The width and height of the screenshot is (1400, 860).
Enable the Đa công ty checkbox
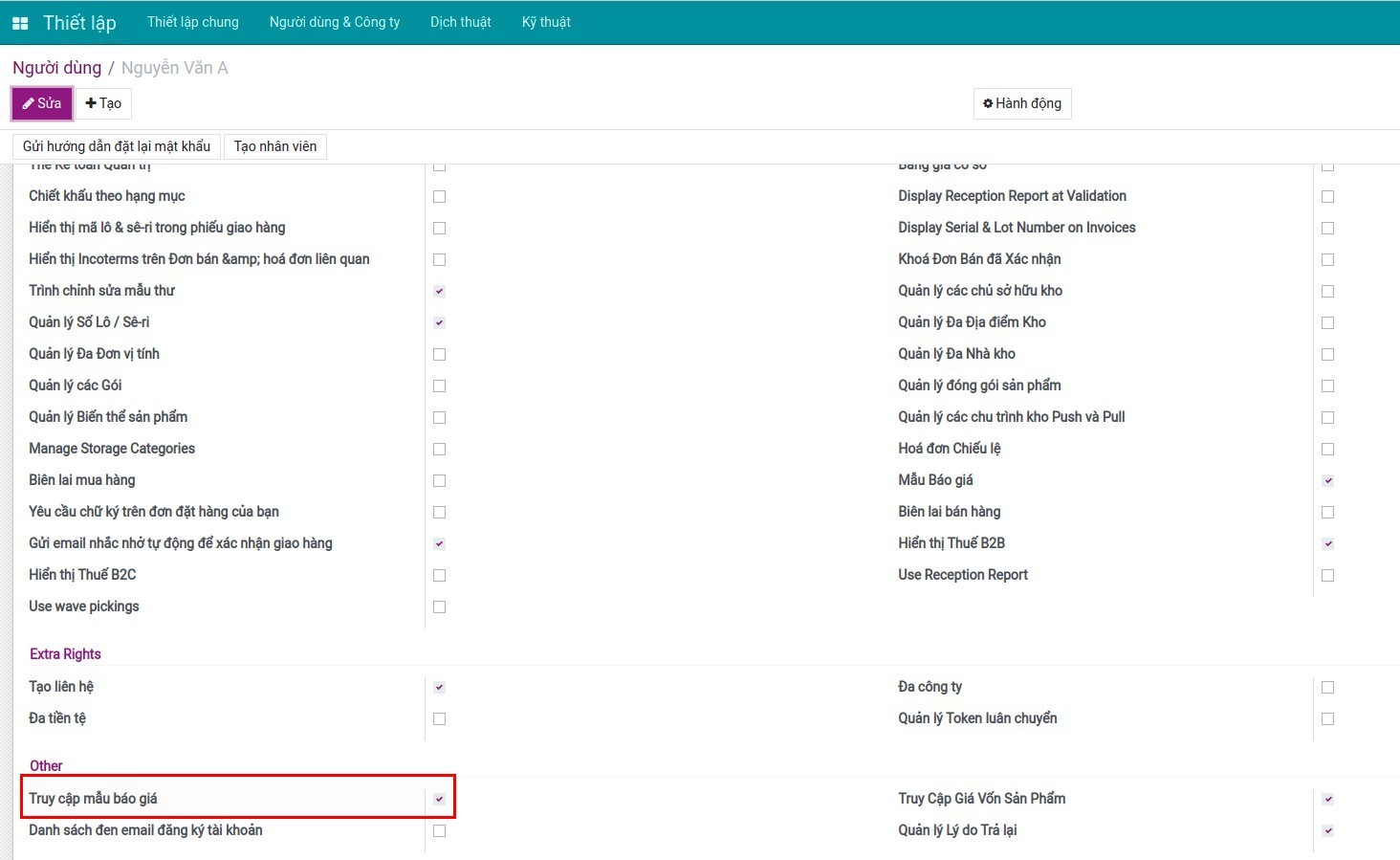1327,687
